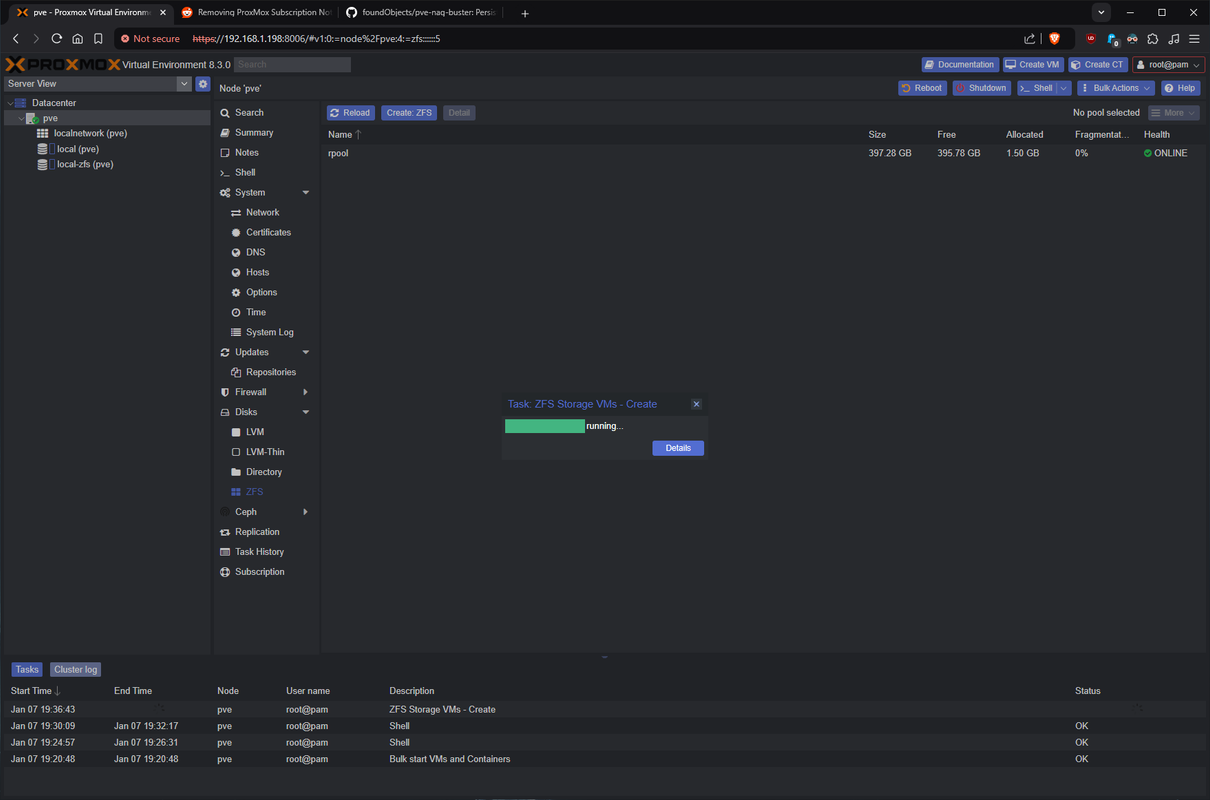
Task: Click the Reboot button
Action: tap(922, 88)
